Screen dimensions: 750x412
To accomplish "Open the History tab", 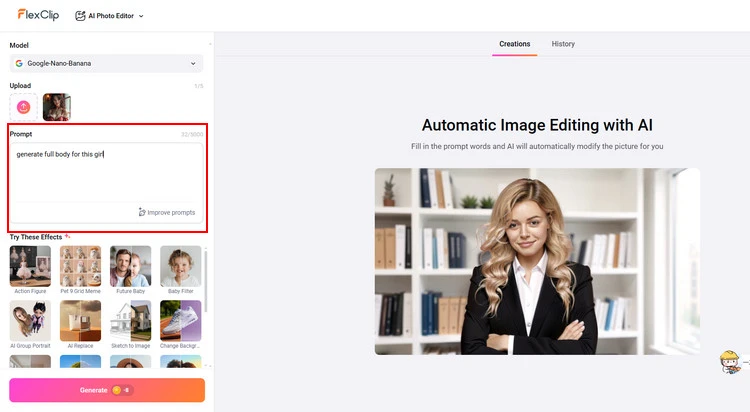I will pyautogui.click(x=563, y=44).
